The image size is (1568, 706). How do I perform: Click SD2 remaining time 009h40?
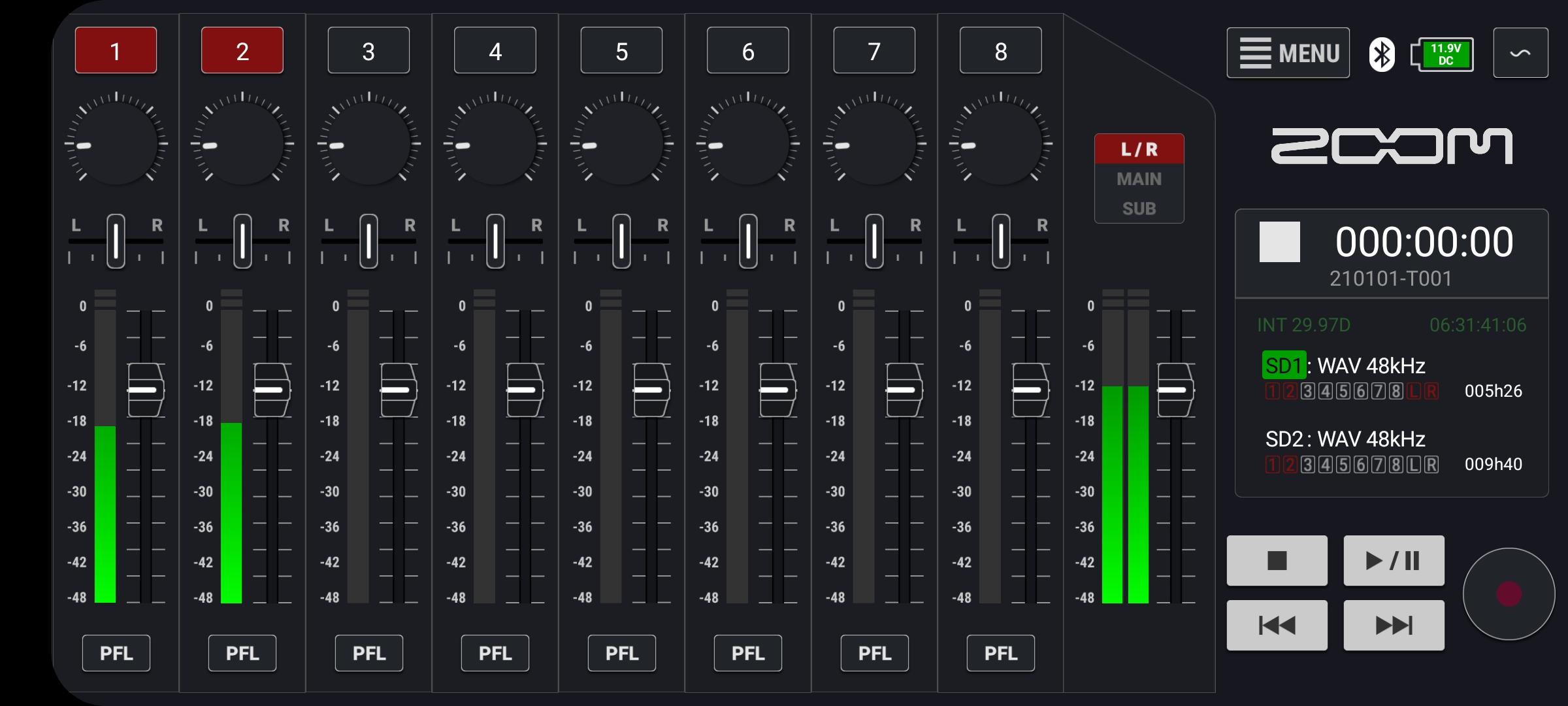click(1494, 464)
